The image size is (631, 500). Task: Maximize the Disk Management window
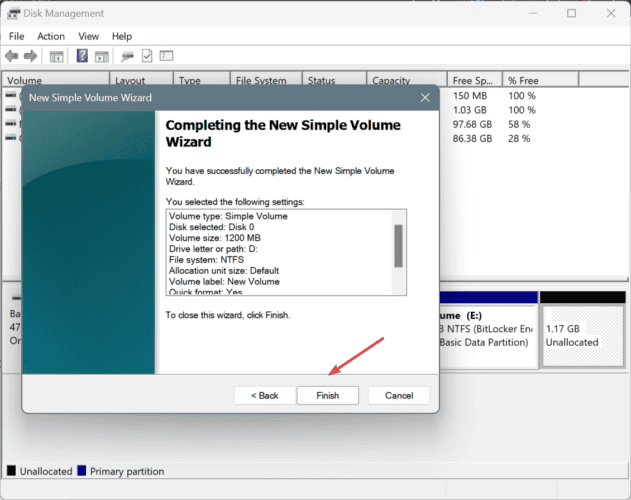coord(571,13)
